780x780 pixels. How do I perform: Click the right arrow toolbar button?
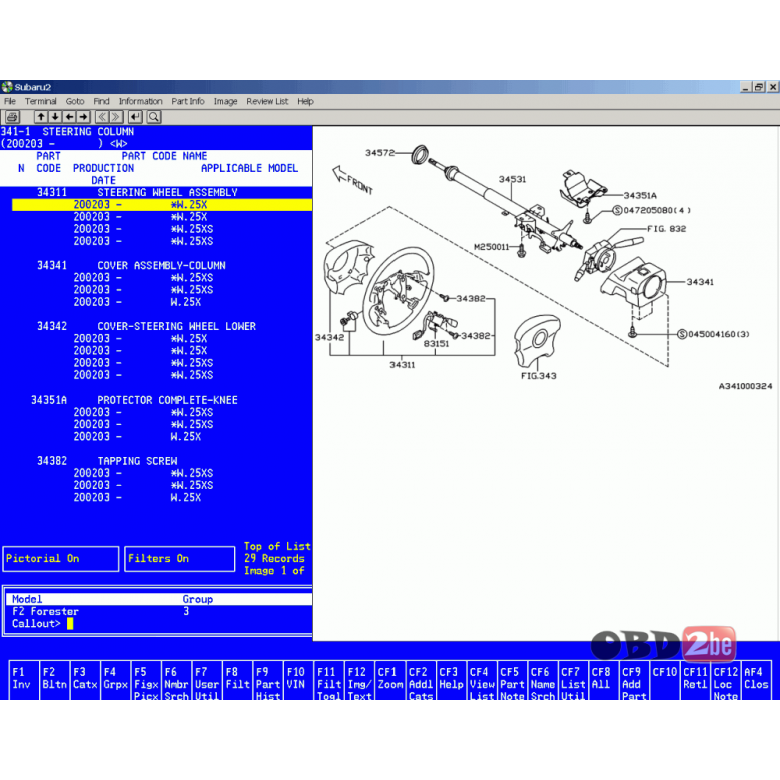tap(83, 117)
